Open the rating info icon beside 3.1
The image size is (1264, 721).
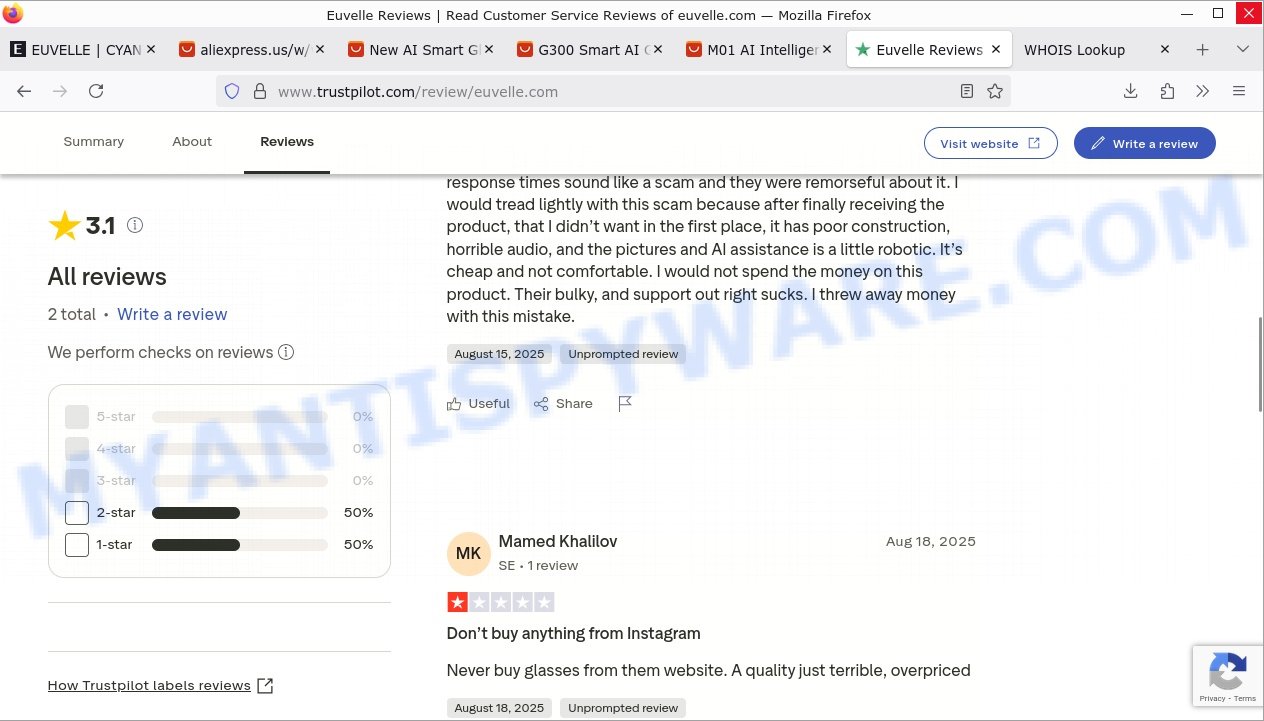135,225
